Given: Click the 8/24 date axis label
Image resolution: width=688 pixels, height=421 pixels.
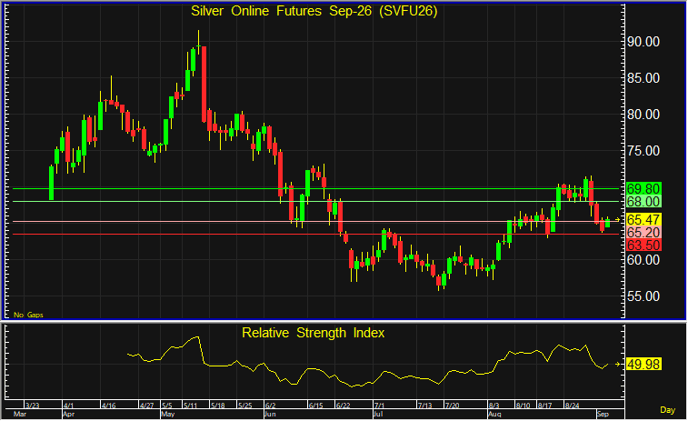Looking at the screenshot, I should [x=572, y=405].
